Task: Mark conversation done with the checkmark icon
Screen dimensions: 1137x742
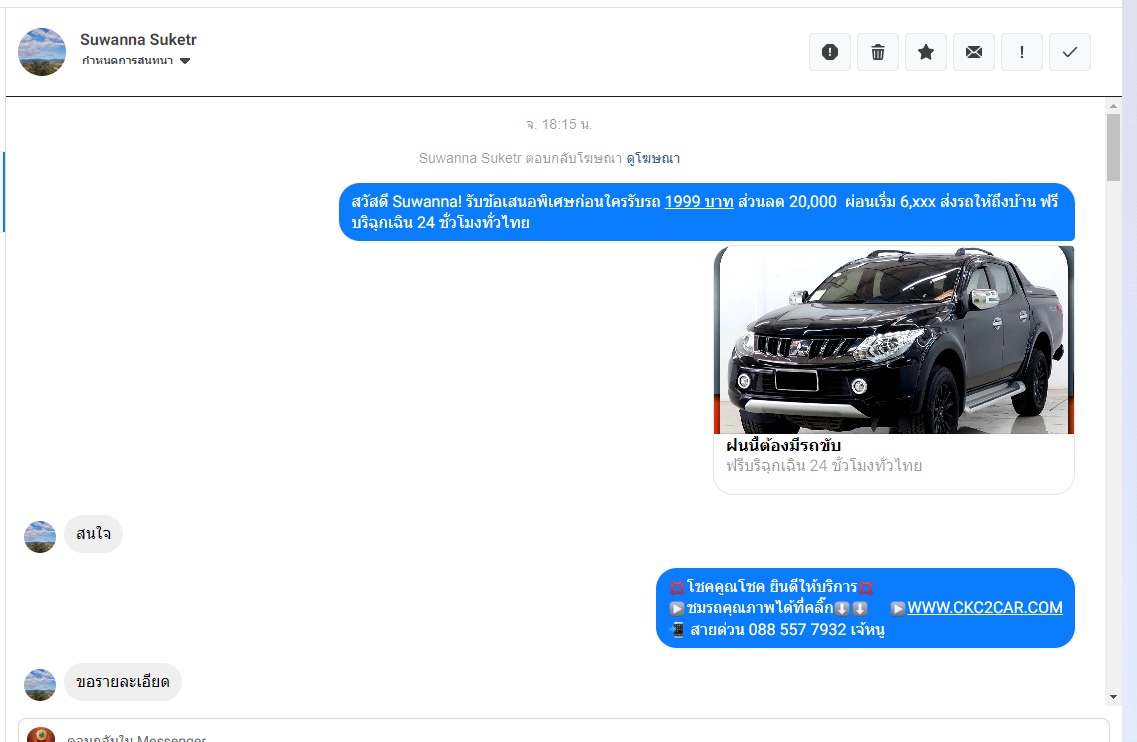Action: [1070, 52]
